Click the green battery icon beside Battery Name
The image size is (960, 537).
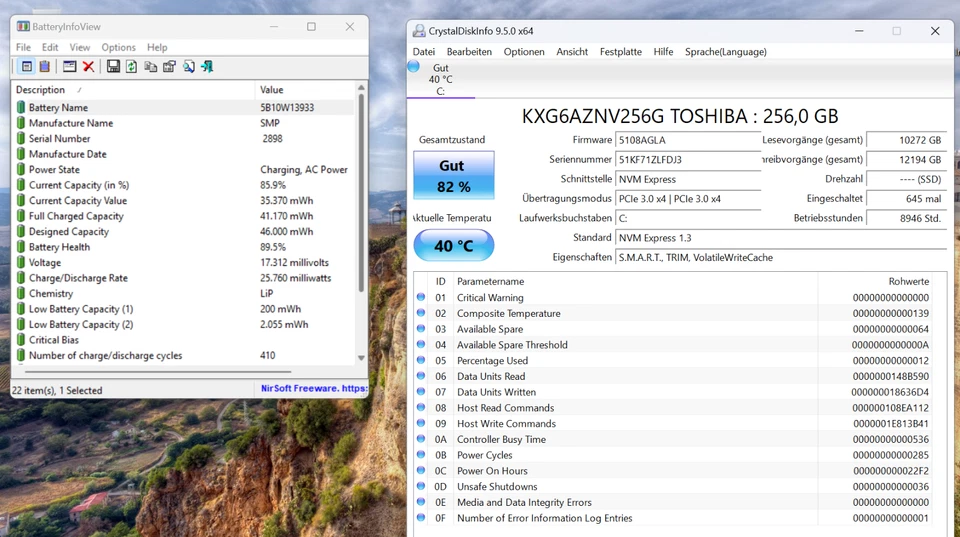21,107
